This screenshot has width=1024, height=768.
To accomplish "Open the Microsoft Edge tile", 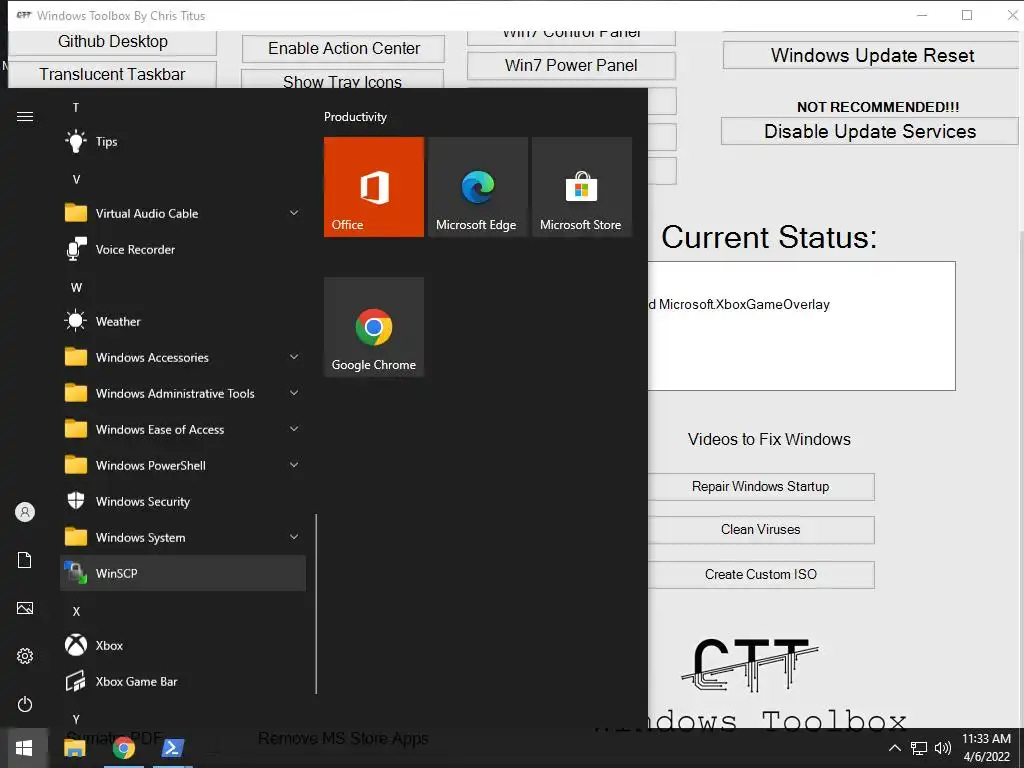I will click(477, 187).
